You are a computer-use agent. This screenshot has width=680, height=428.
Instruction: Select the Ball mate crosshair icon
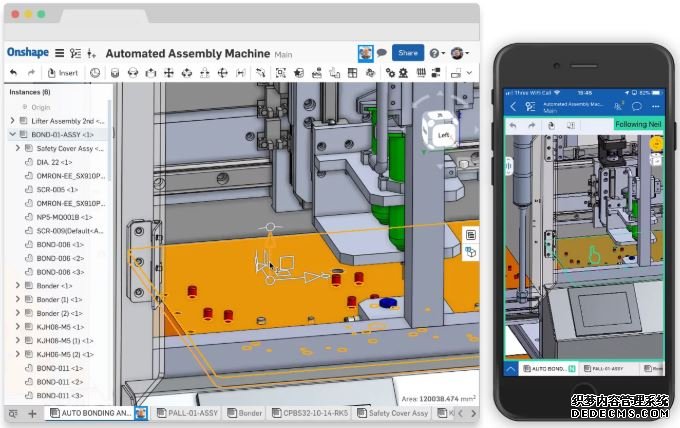[222, 73]
